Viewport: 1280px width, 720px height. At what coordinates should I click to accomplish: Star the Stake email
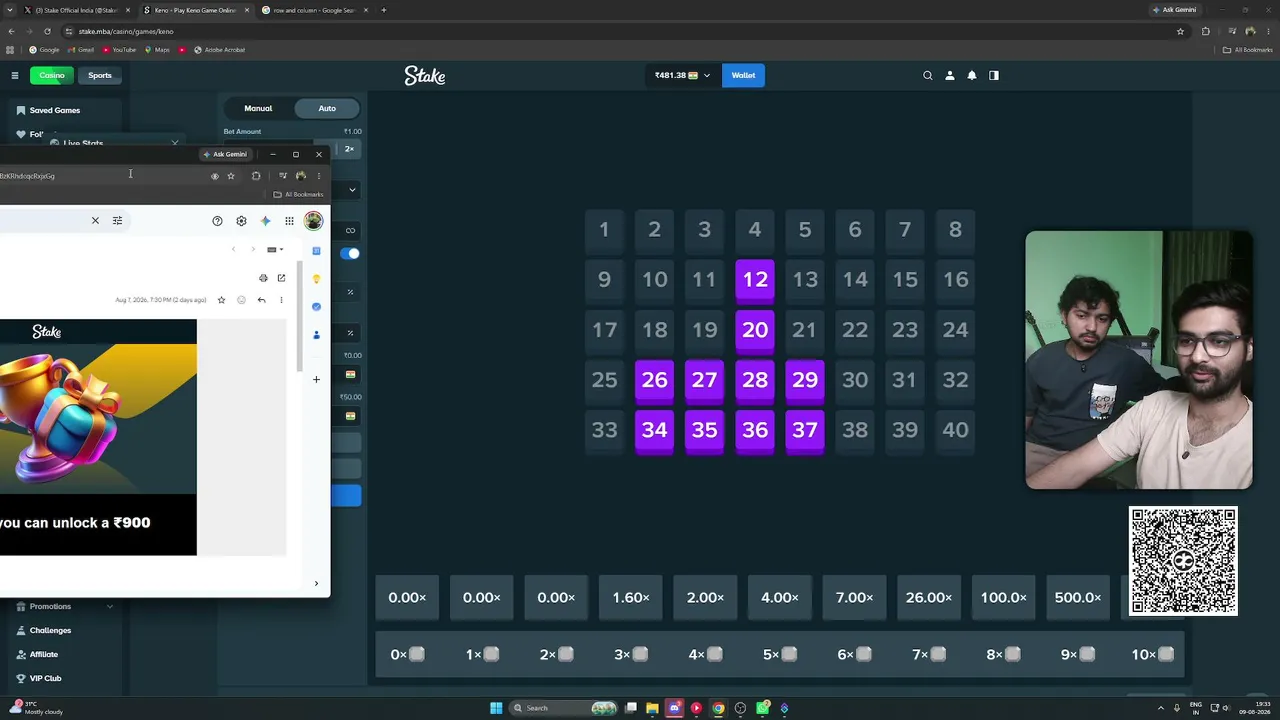[222, 300]
